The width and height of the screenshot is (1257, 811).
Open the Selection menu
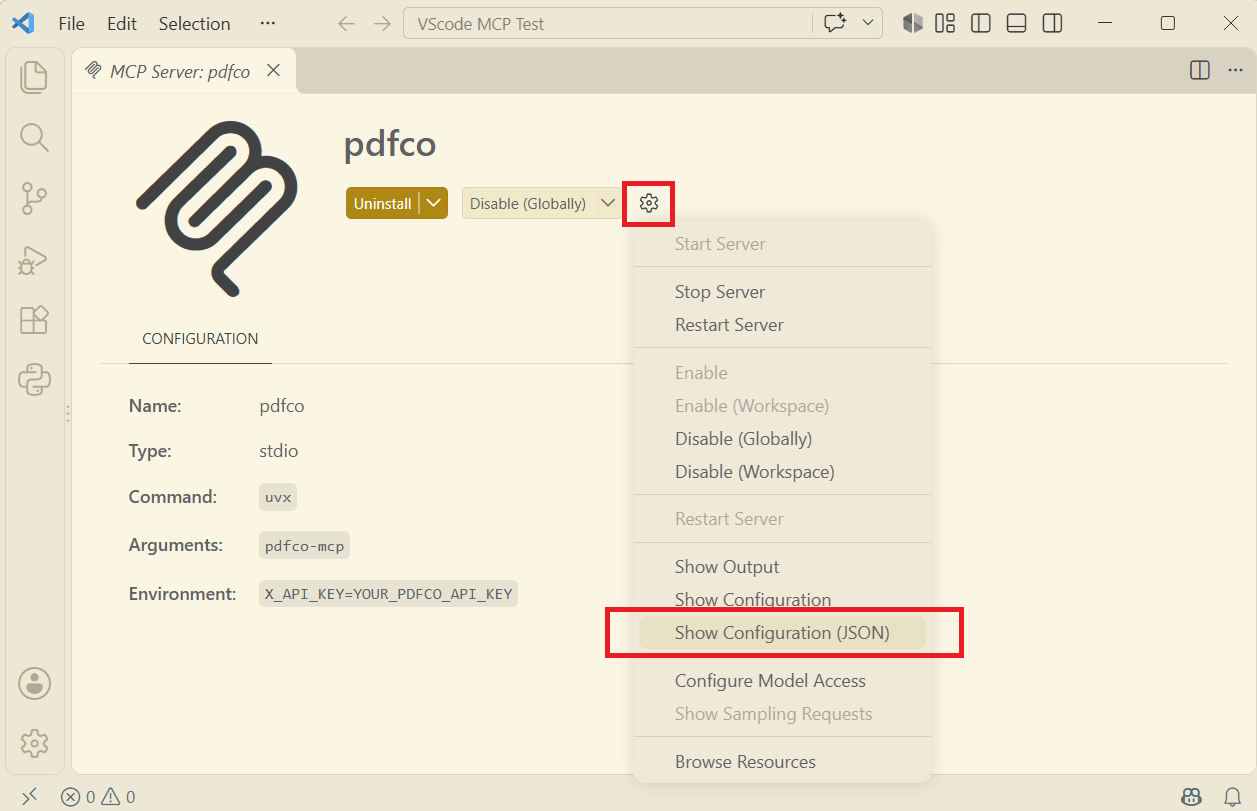(x=195, y=23)
